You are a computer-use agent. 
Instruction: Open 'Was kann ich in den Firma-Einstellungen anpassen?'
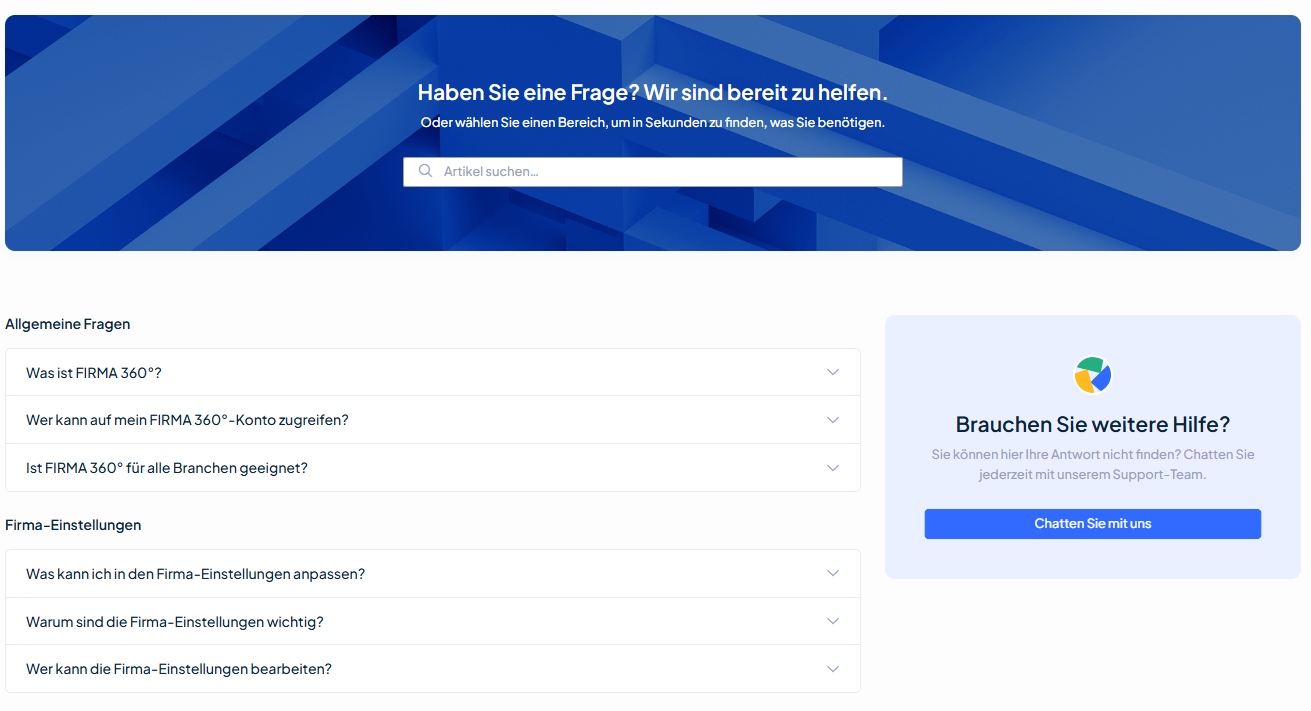(x=195, y=574)
